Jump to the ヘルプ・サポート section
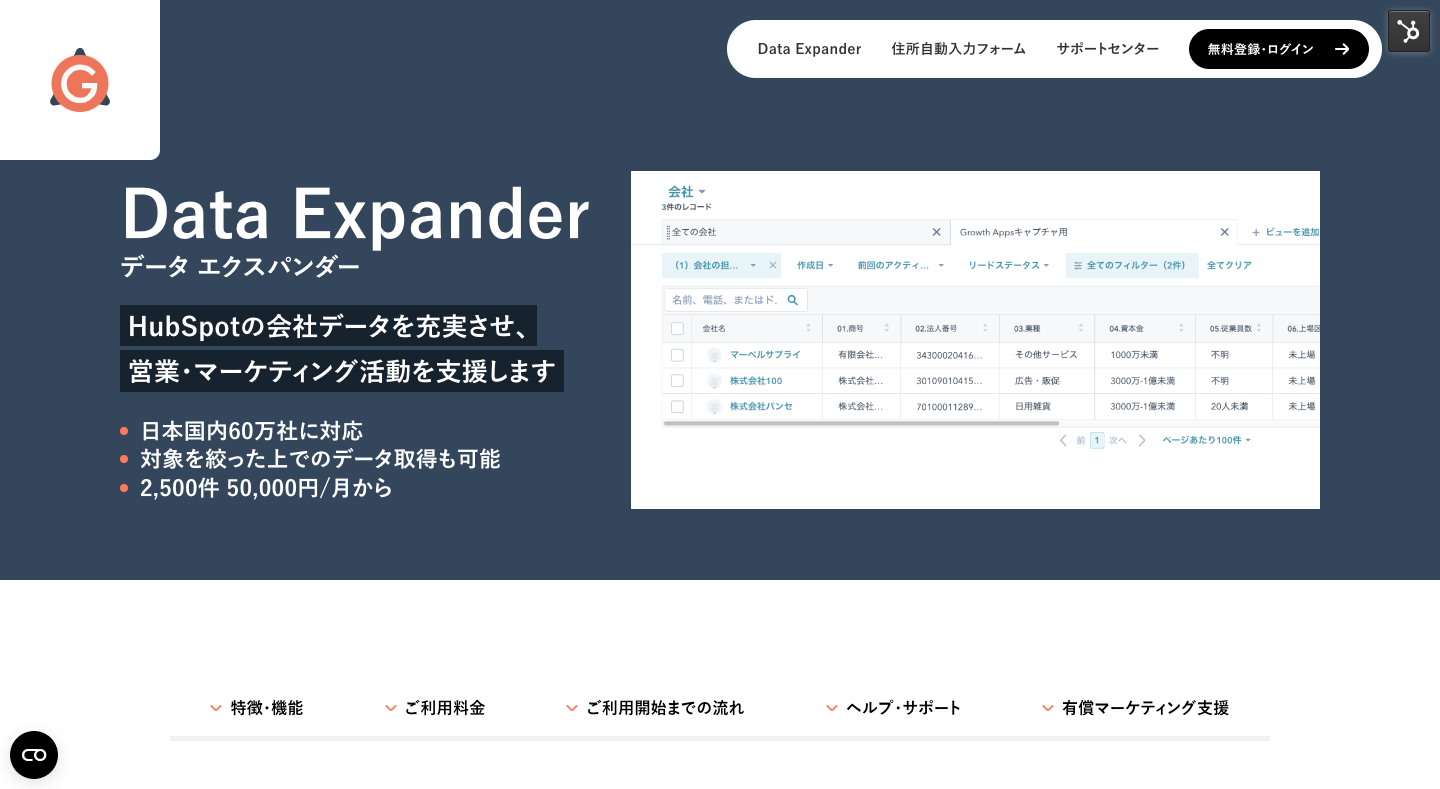This screenshot has width=1440, height=789. (x=893, y=708)
